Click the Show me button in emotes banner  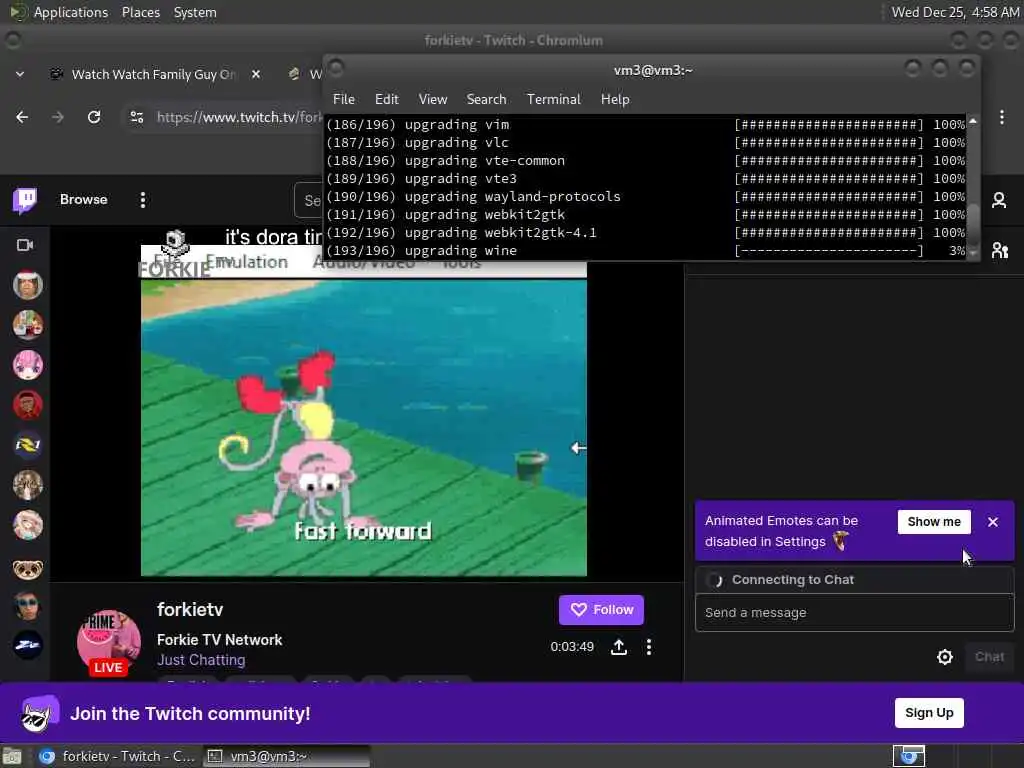pos(934,522)
